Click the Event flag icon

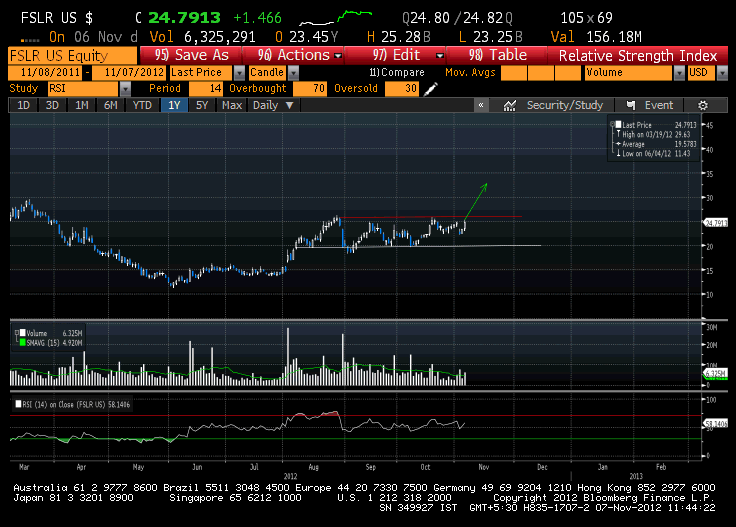631,105
